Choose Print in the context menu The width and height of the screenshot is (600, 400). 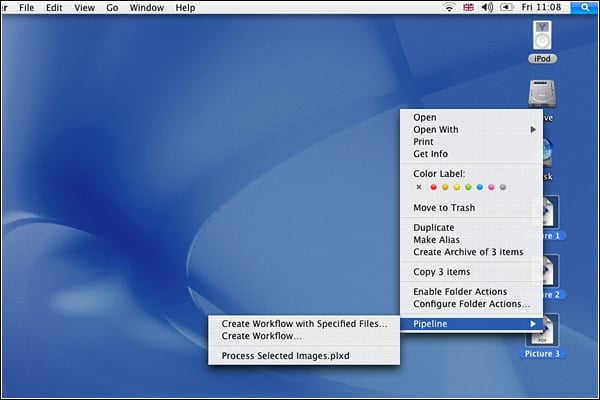pos(471,142)
